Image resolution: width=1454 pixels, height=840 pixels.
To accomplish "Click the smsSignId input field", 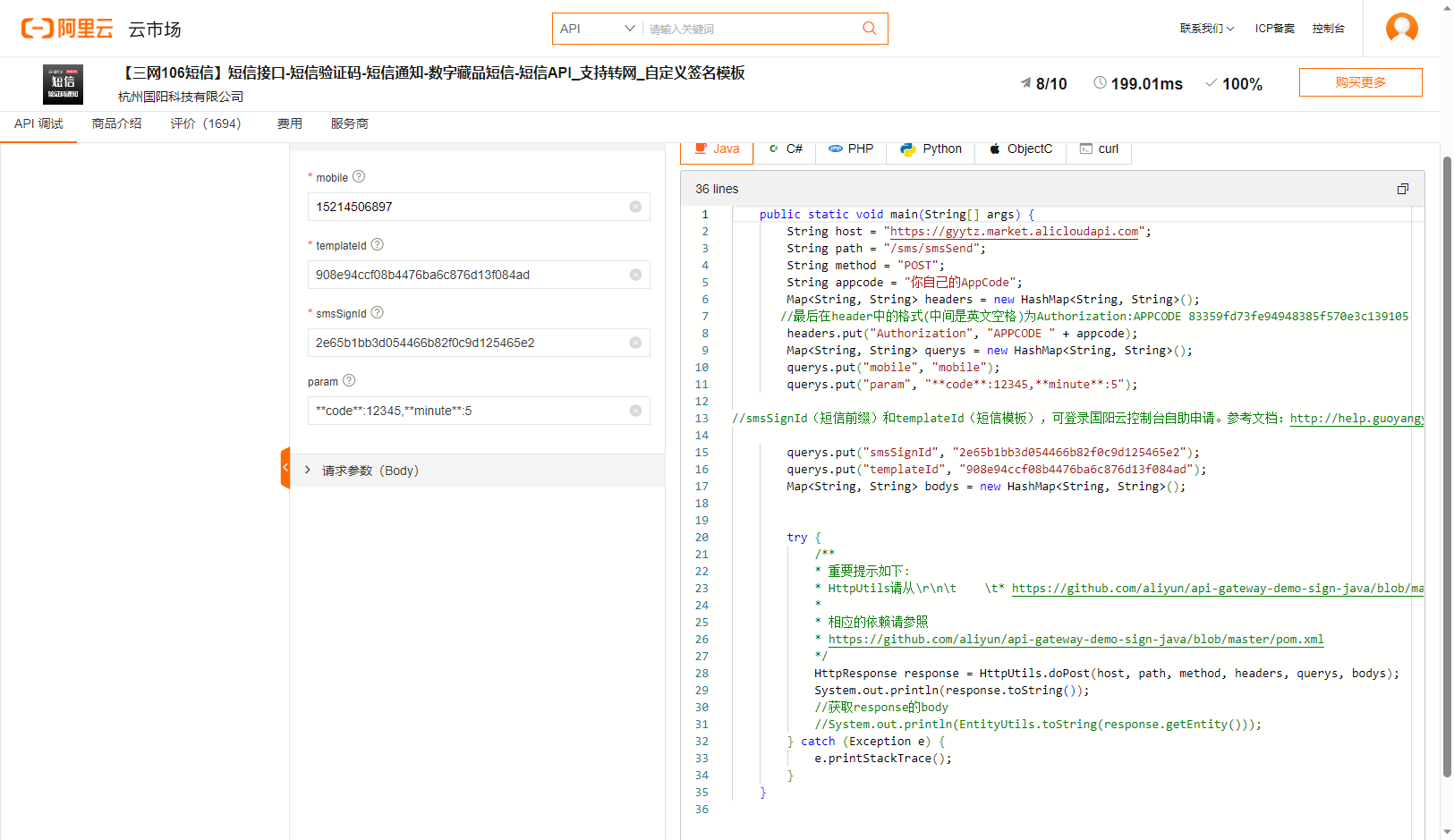I will pos(479,343).
